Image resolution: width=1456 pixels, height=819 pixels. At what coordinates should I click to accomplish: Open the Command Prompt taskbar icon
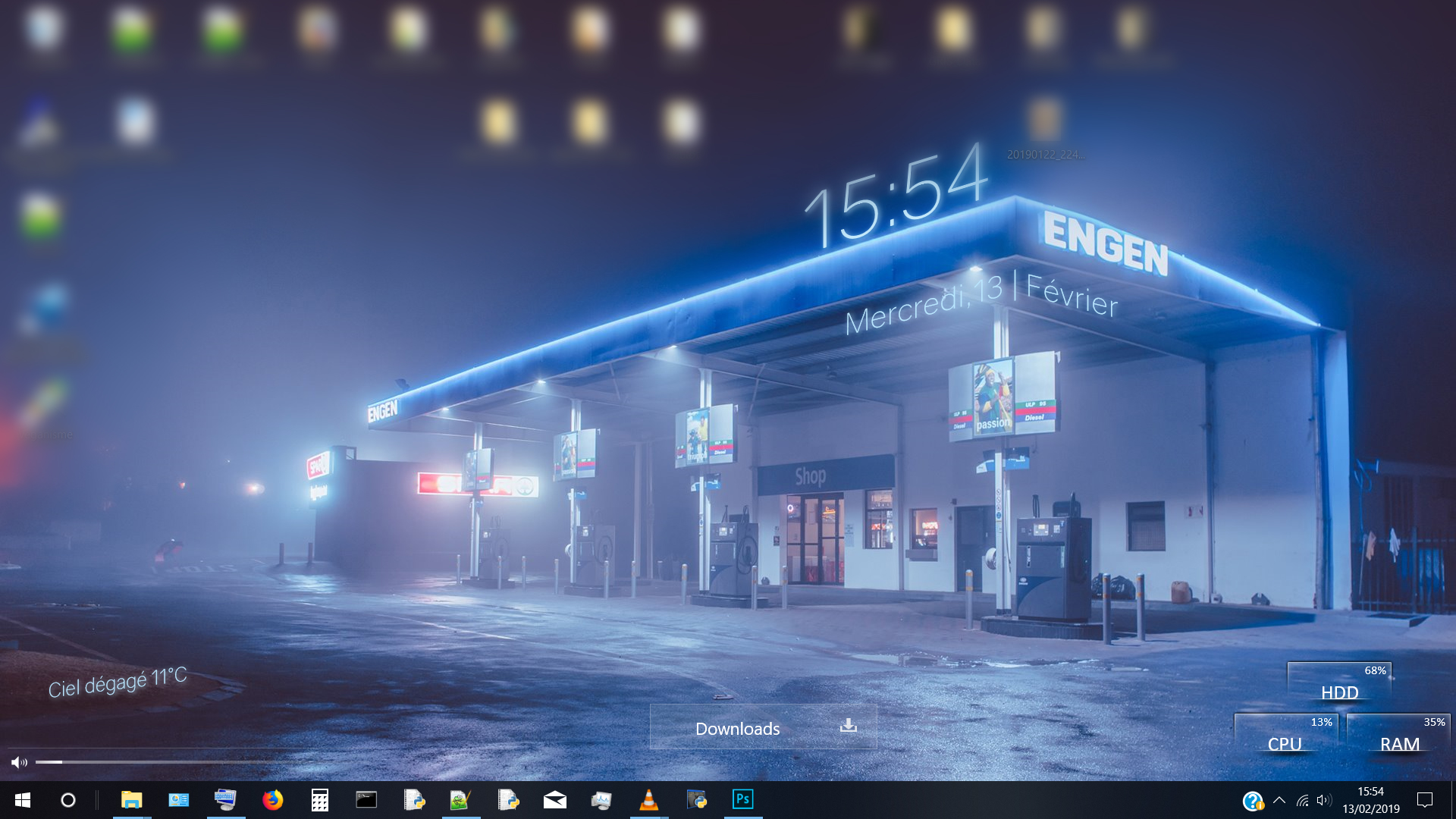[x=366, y=799]
